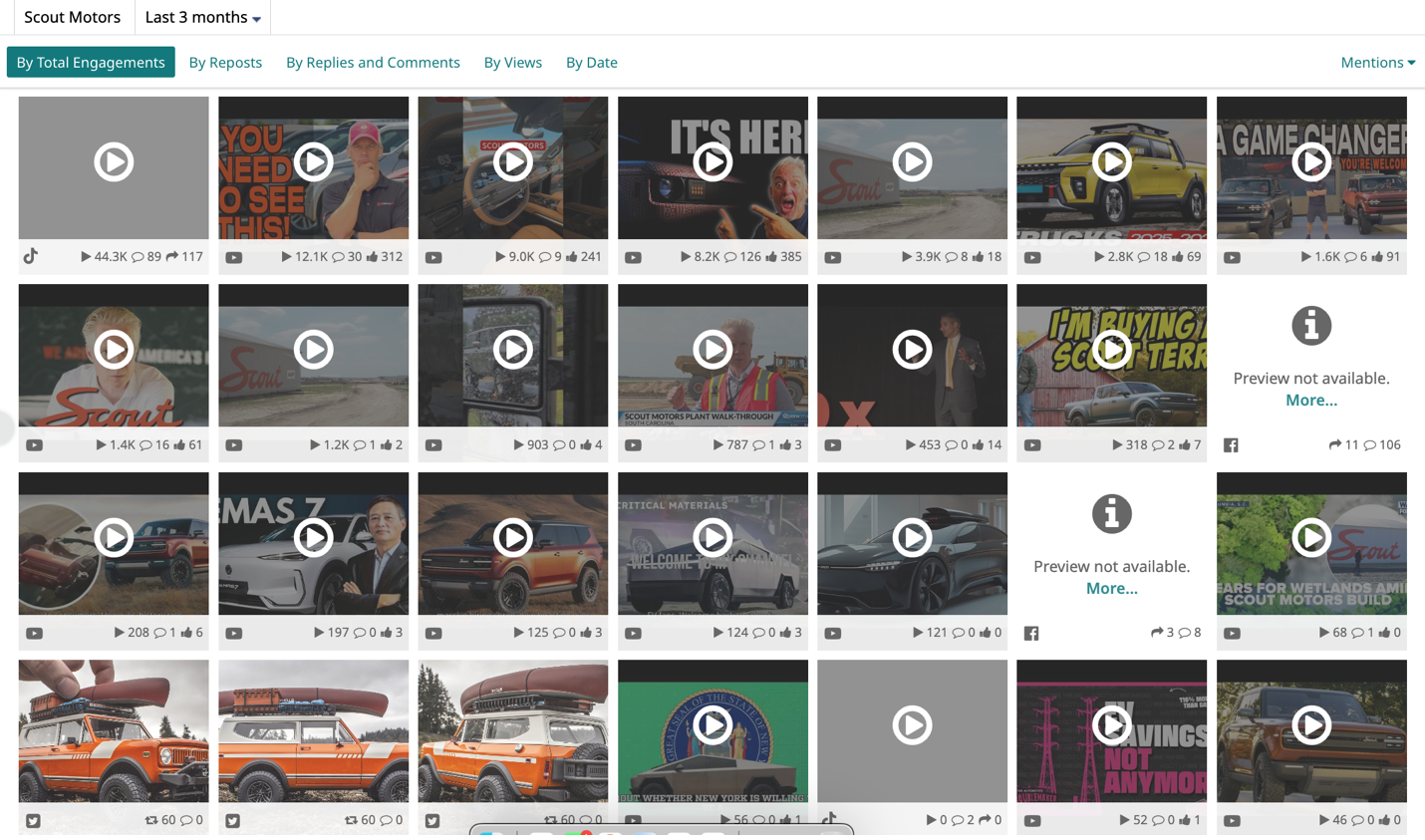The width and height of the screenshot is (1425, 840).
Task: Click the TikTok icon under the 44.3K video
Action: click(x=31, y=256)
